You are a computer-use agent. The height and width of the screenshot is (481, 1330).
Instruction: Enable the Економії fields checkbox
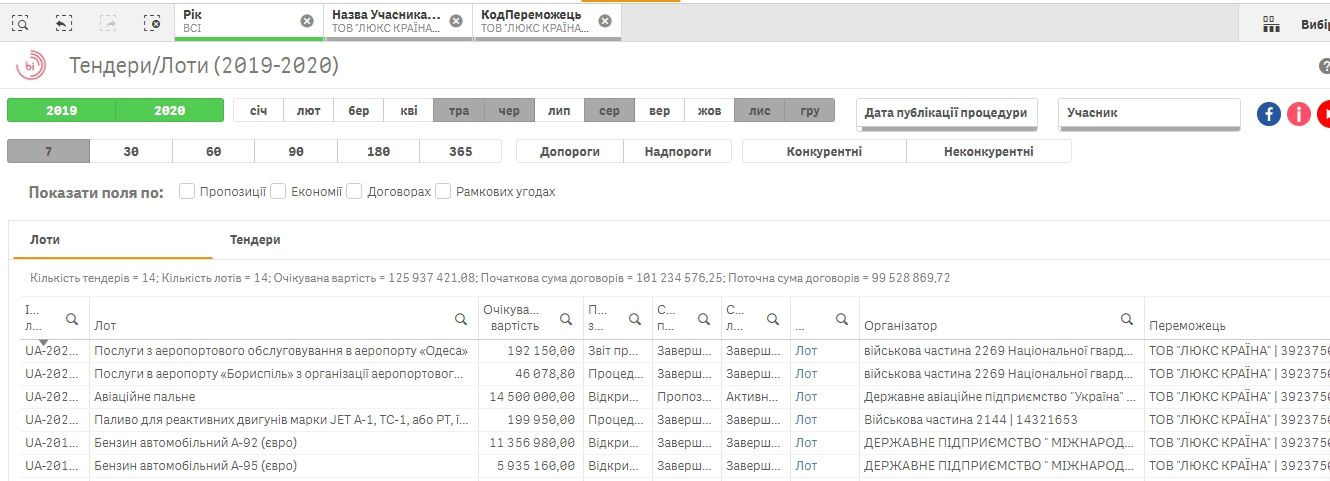[x=278, y=191]
